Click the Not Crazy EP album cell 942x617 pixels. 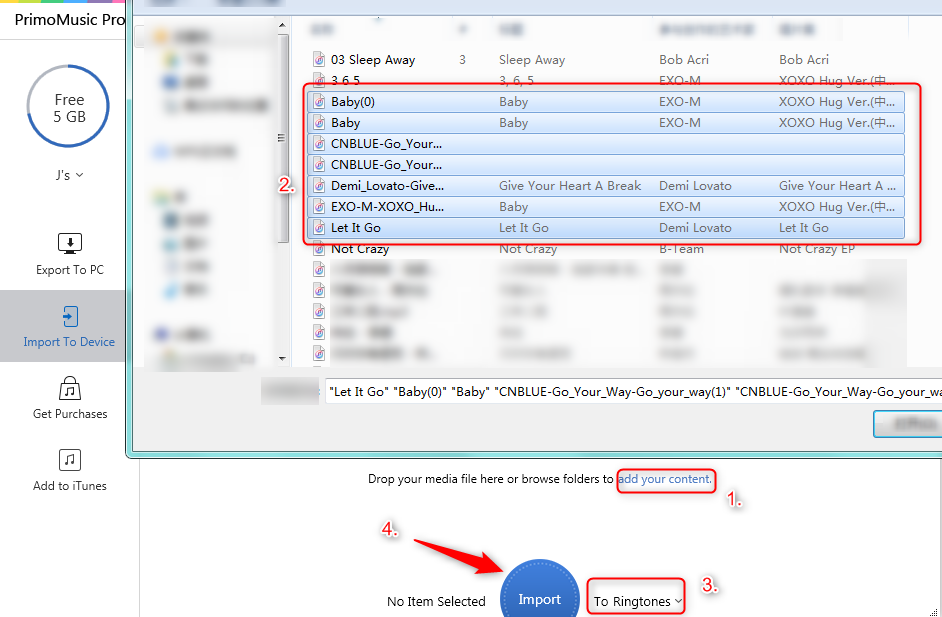click(x=816, y=249)
